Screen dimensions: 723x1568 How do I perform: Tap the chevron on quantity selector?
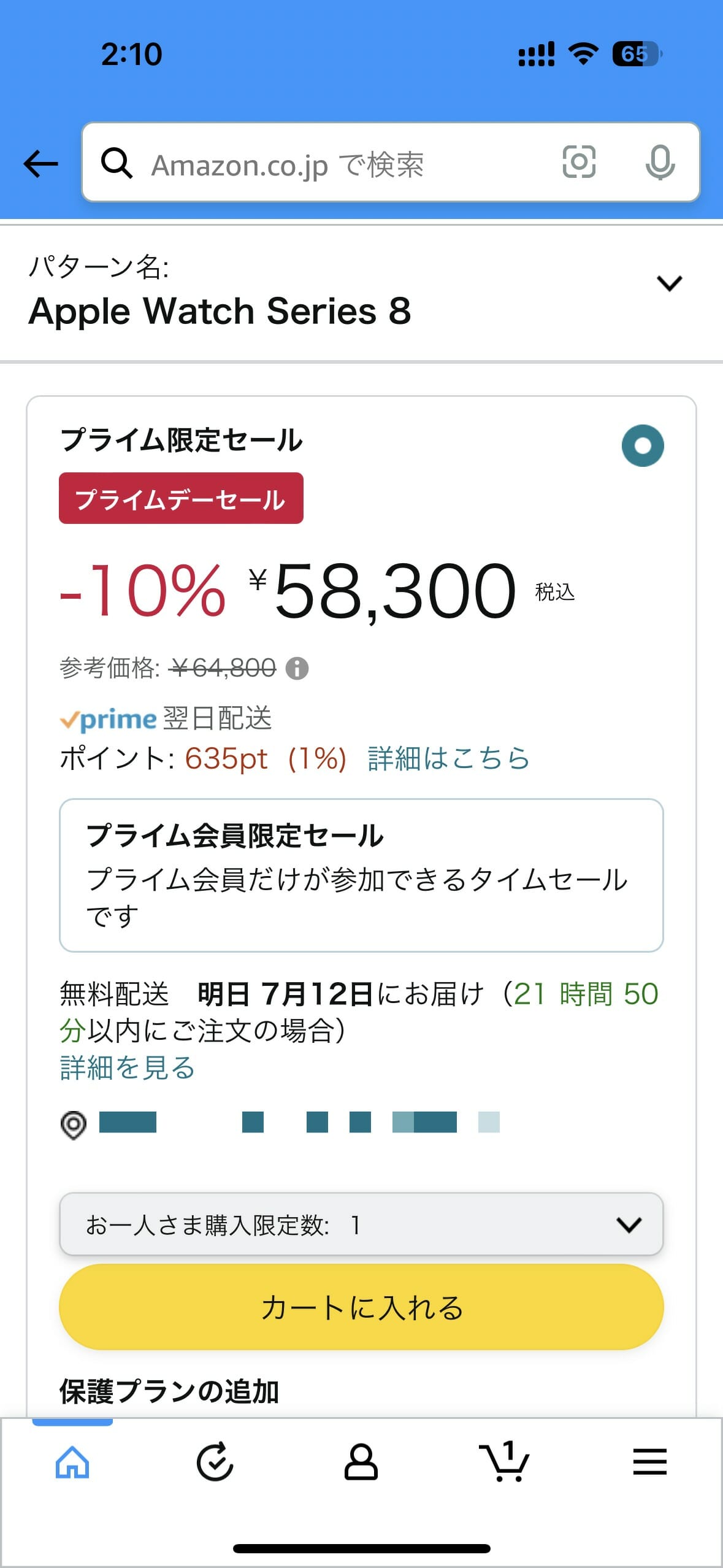[x=629, y=1225]
